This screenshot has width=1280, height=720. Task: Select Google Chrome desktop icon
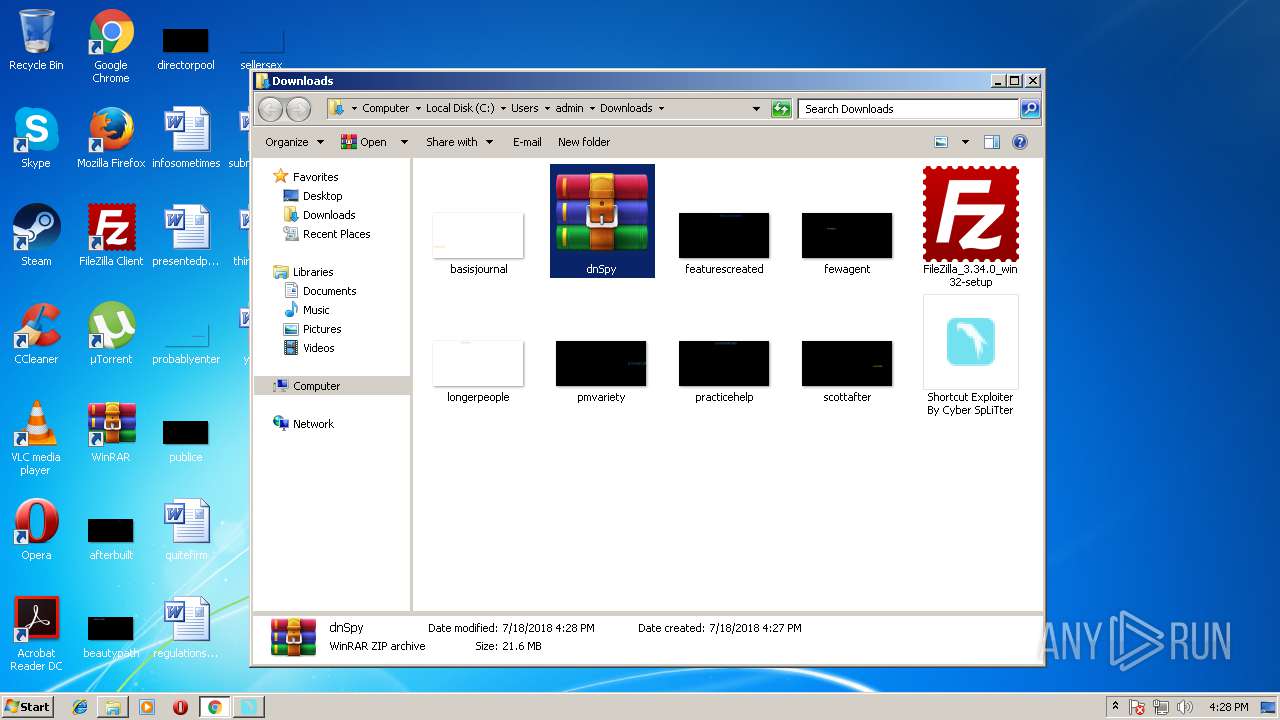(x=111, y=47)
